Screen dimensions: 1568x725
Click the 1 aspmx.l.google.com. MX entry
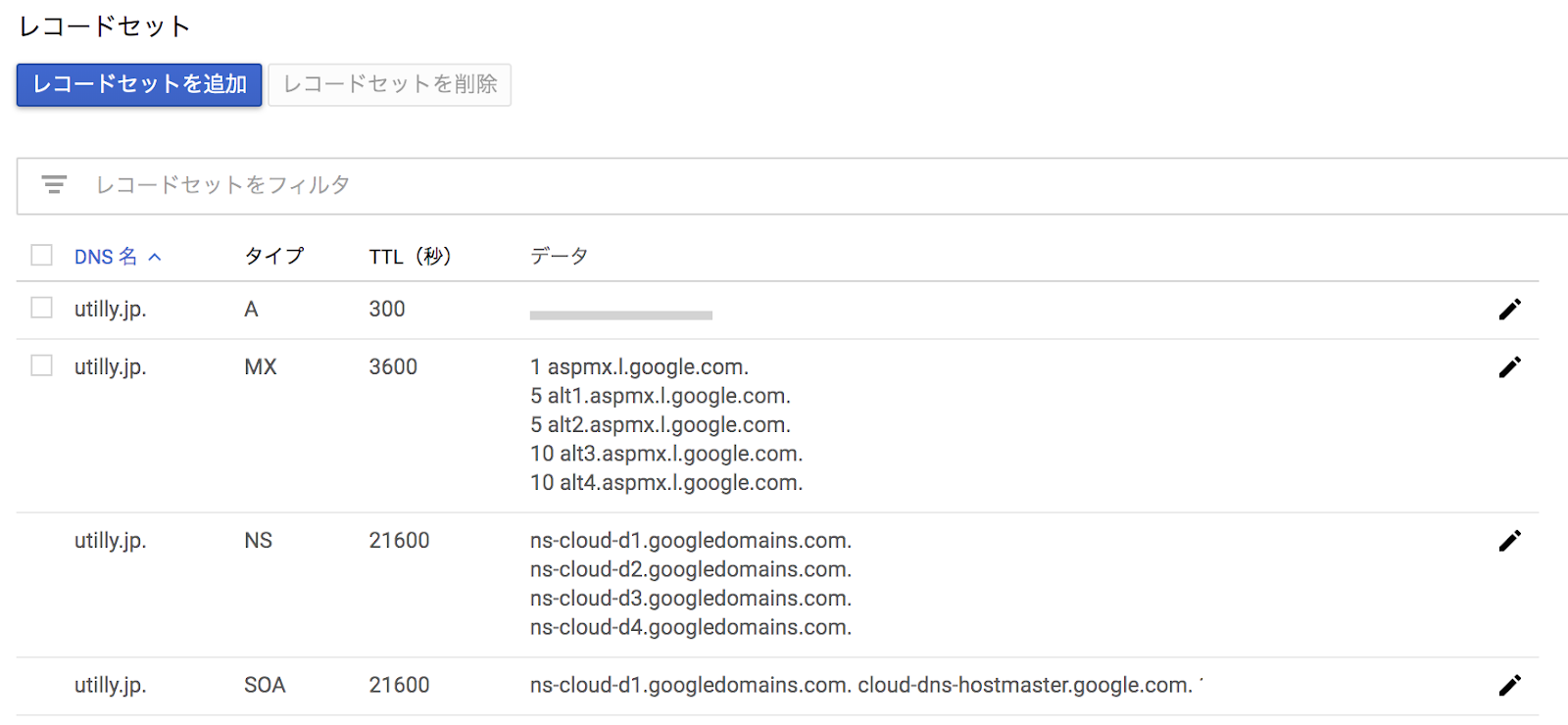[x=639, y=367]
